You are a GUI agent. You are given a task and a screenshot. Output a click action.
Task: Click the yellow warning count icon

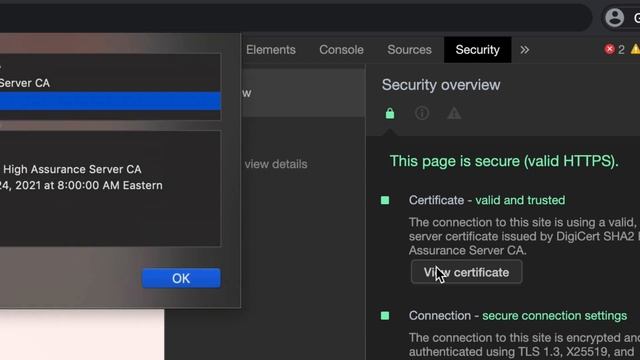[x=635, y=49]
